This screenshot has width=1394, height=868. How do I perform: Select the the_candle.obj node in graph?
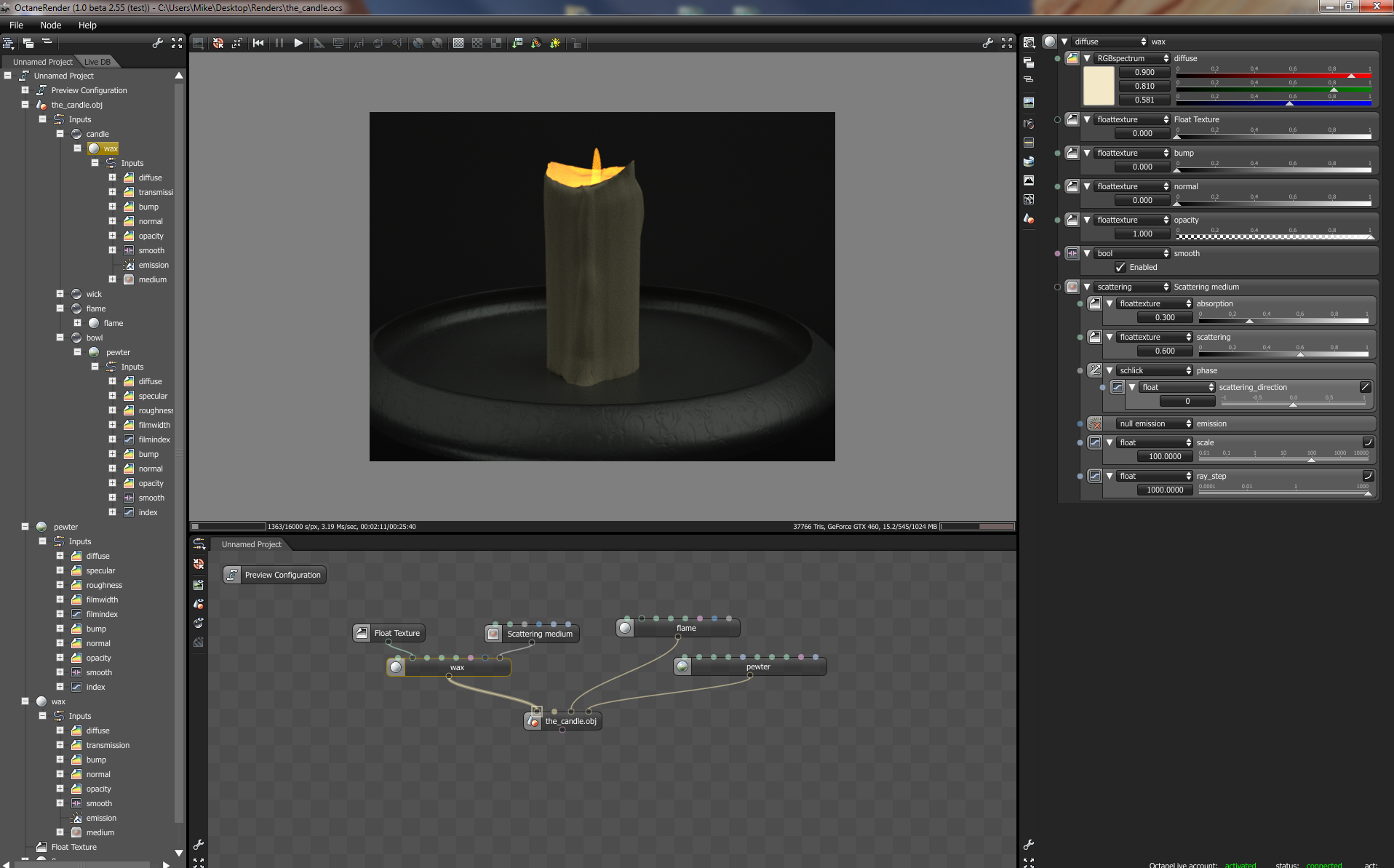click(563, 721)
